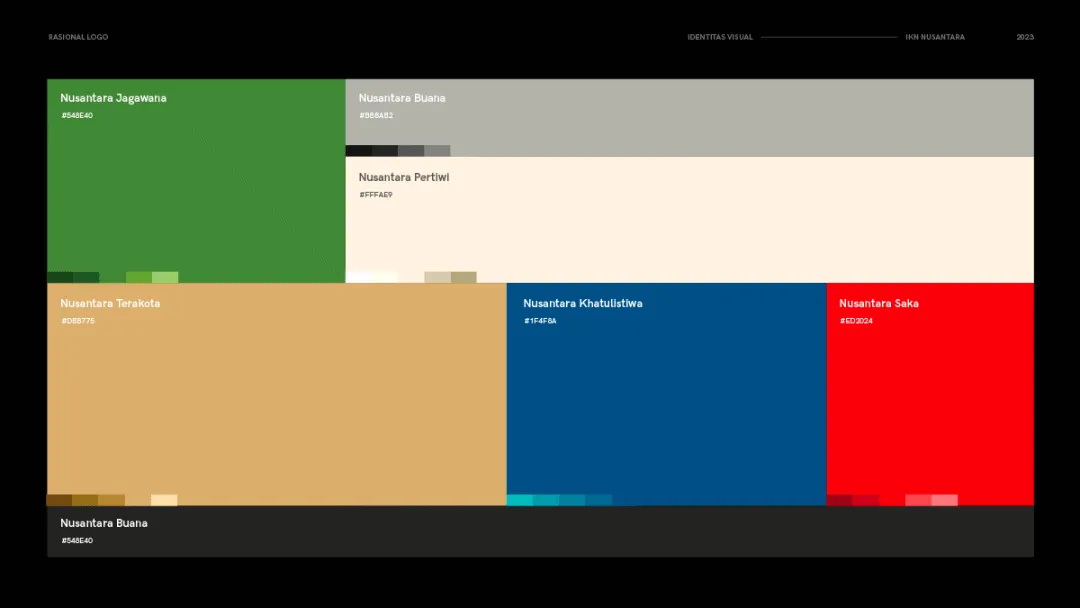
Task: Click the hex code under Nusantara Jagawana
Action: pos(77,116)
